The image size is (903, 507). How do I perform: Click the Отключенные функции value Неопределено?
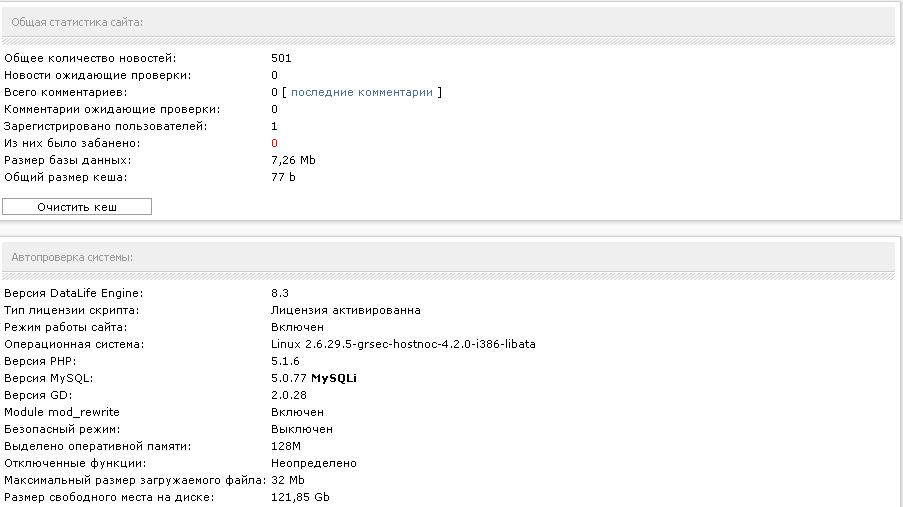[314, 463]
